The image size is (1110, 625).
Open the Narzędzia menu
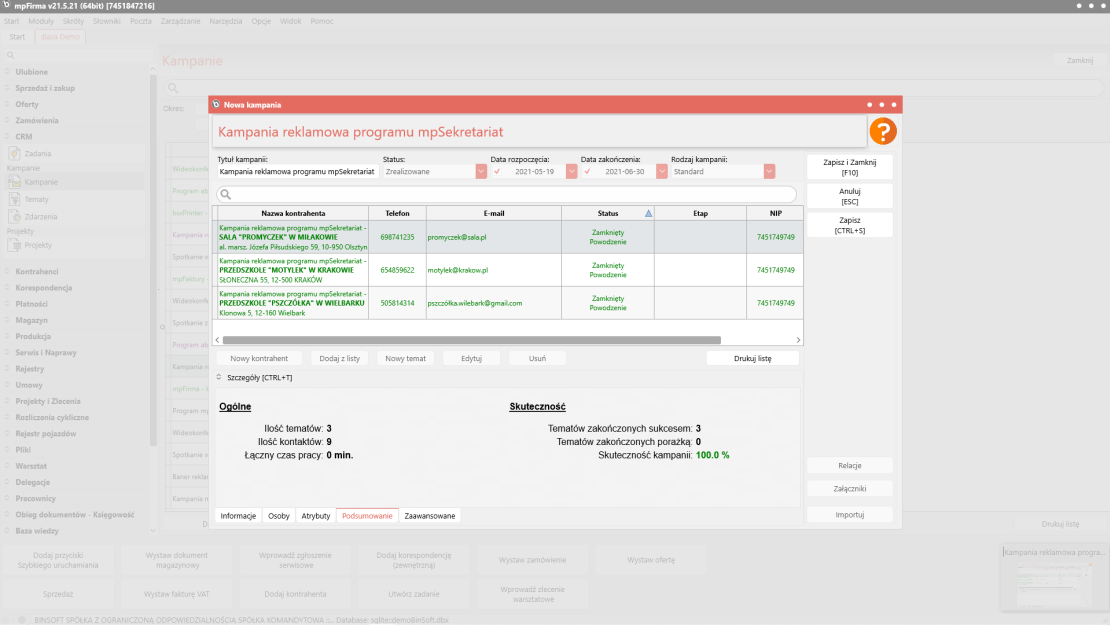tap(226, 21)
